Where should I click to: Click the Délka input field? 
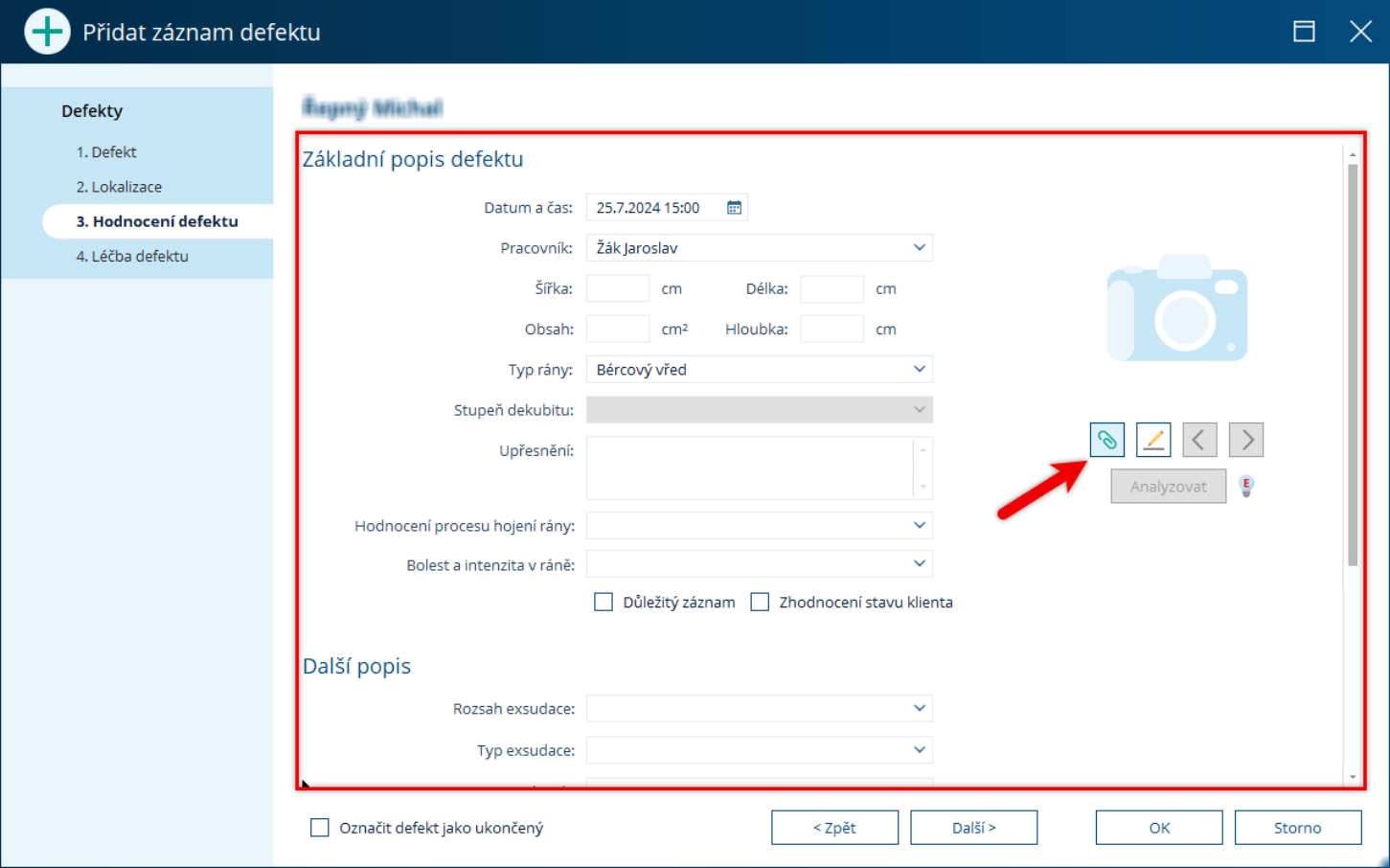832,288
